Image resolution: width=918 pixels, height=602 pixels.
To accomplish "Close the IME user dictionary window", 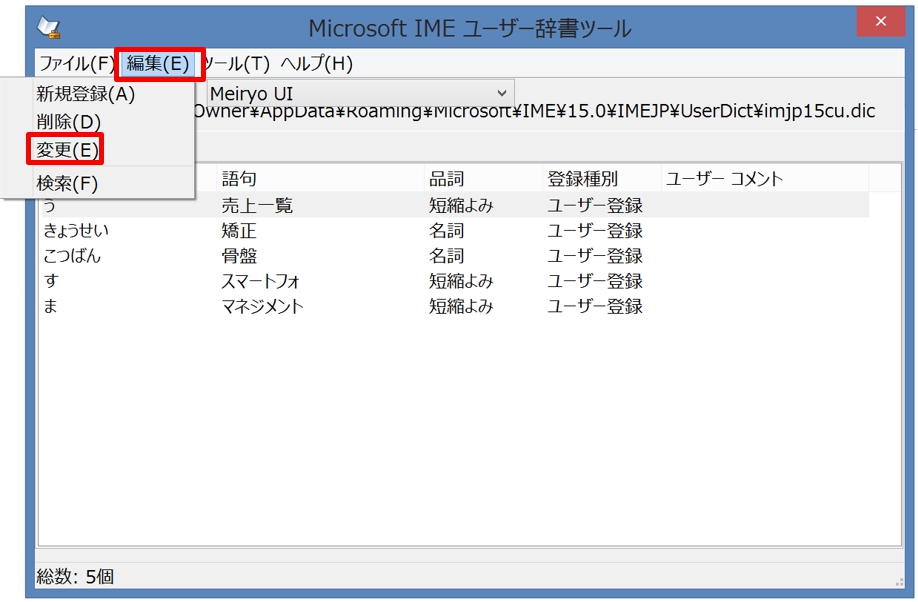I will (x=881, y=21).
